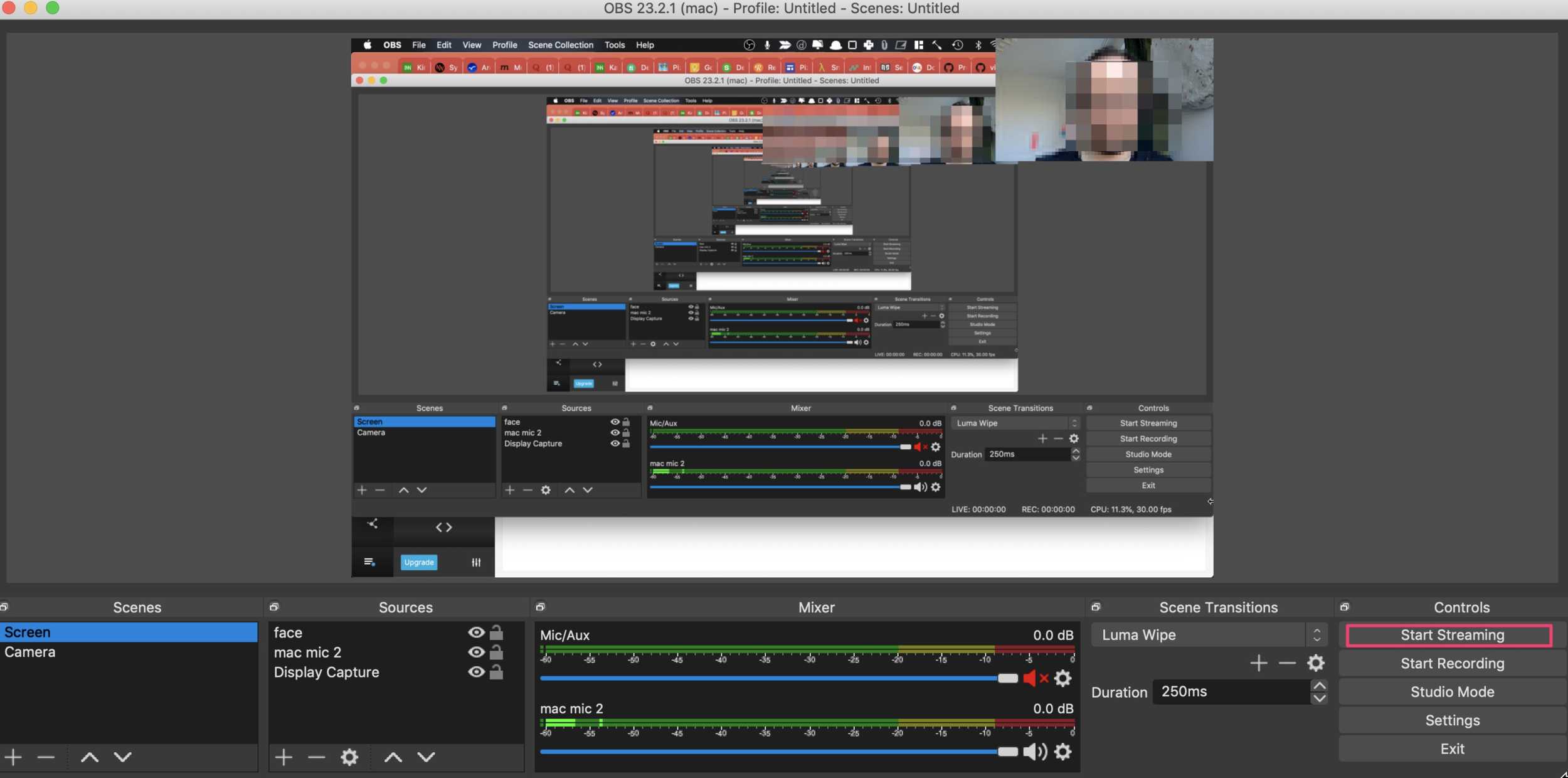The height and width of the screenshot is (778, 1568).
Task: Hide the face source with eye icon
Action: (x=476, y=632)
